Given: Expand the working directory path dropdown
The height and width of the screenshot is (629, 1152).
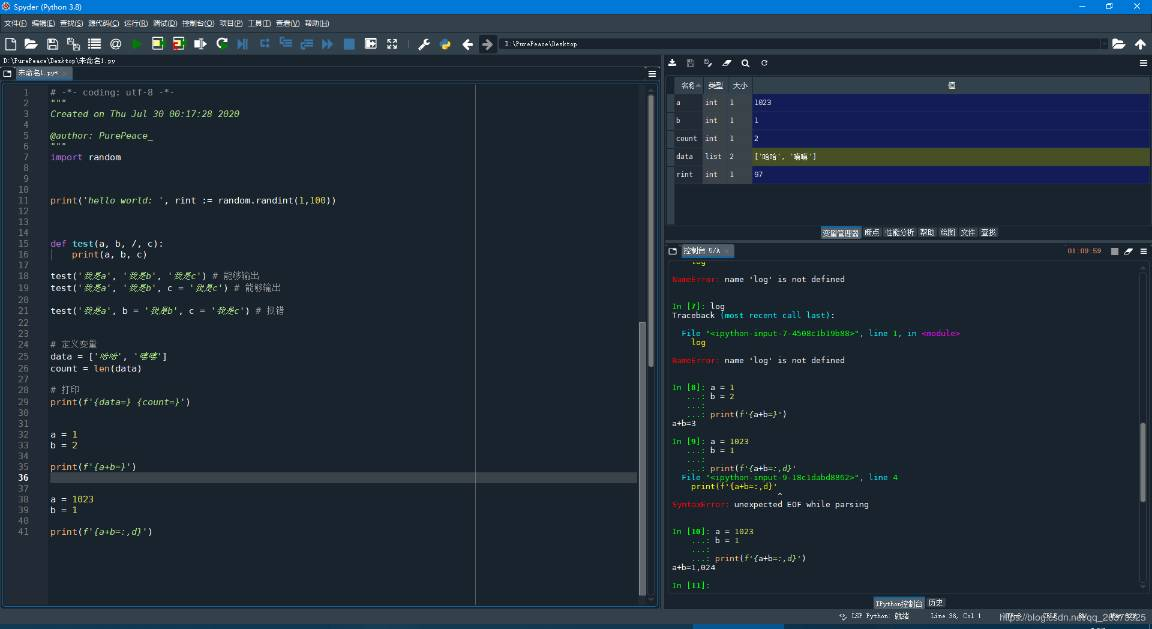Looking at the screenshot, I should [x=1104, y=44].
